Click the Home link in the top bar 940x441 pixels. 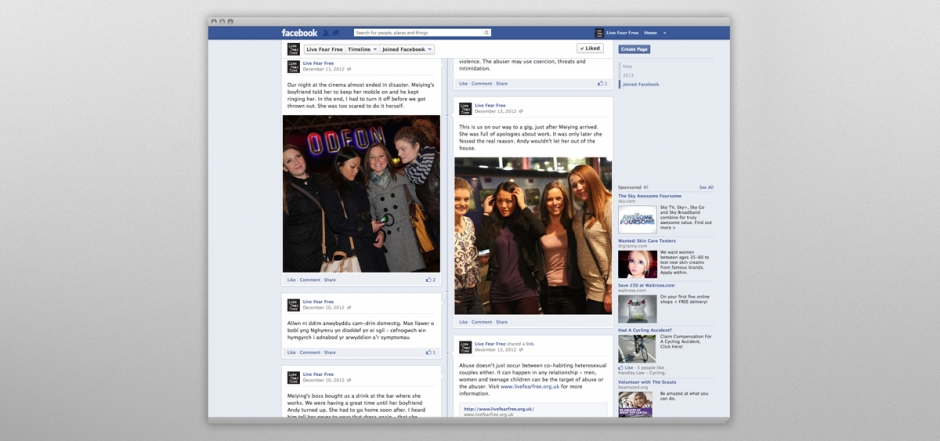(x=650, y=33)
